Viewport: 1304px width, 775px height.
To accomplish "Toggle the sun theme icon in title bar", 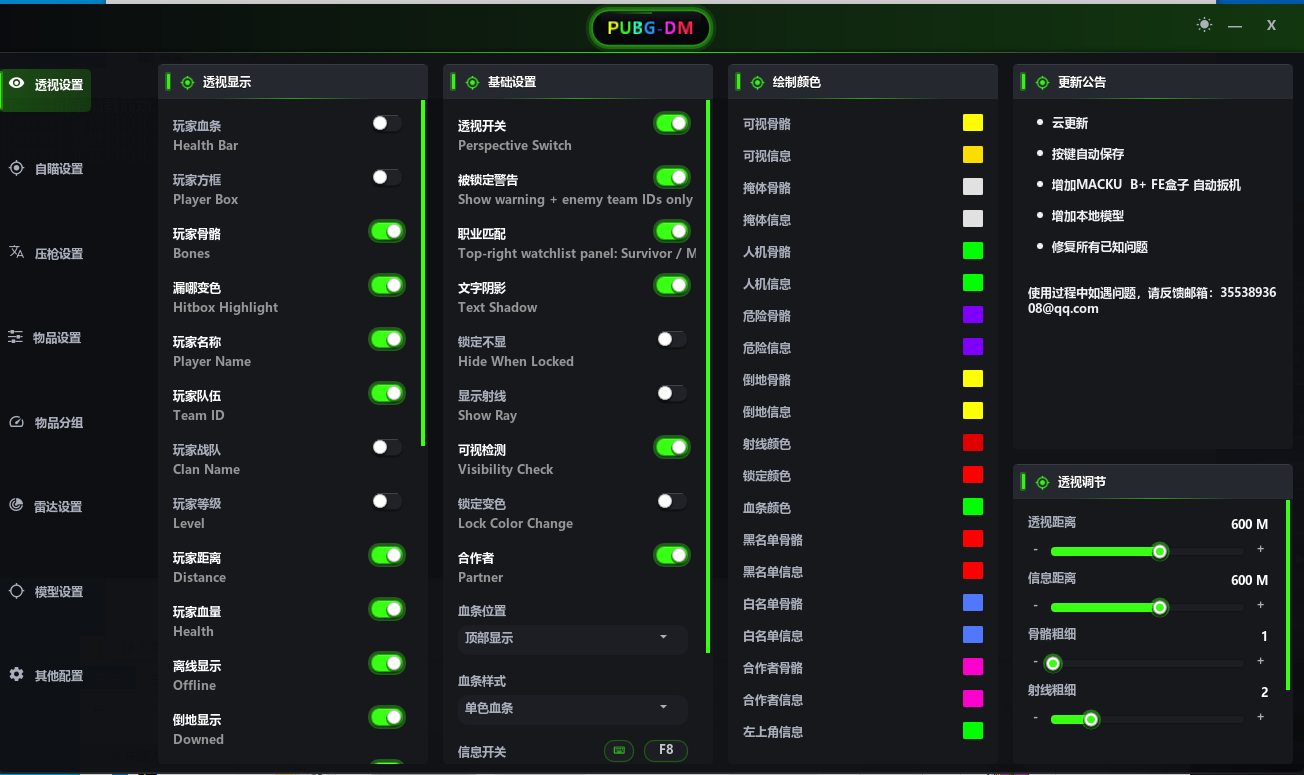I will (x=1204, y=25).
